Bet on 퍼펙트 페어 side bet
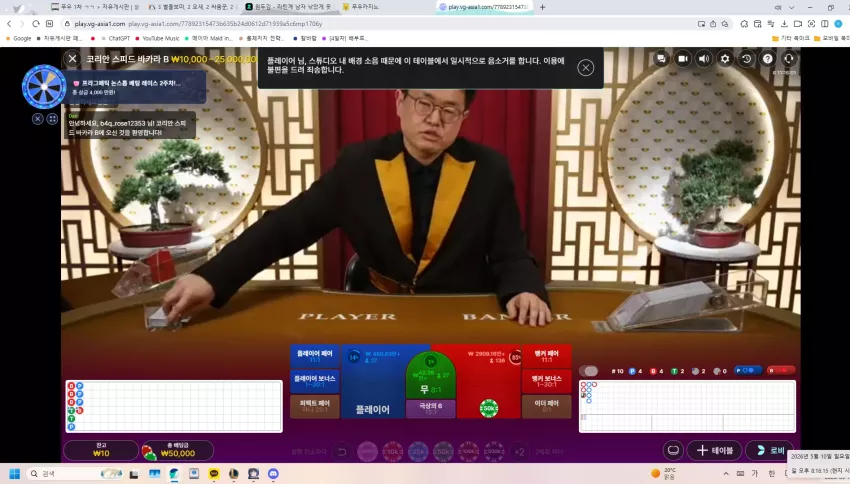850x484 pixels. (x=314, y=406)
